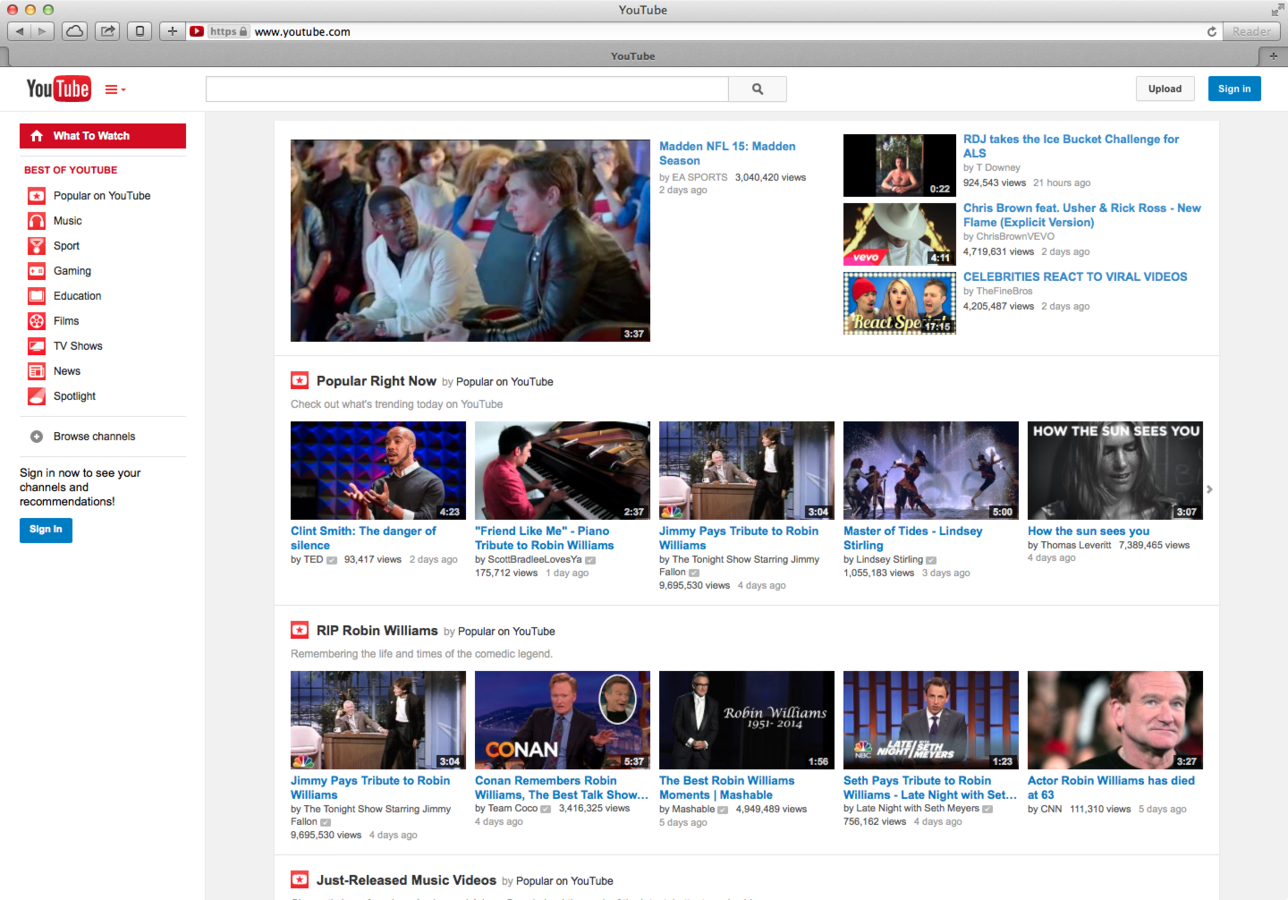The height and width of the screenshot is (900, 1288).
Task: Click the Safari toolbar button beside share
Action: coord(139,31)
